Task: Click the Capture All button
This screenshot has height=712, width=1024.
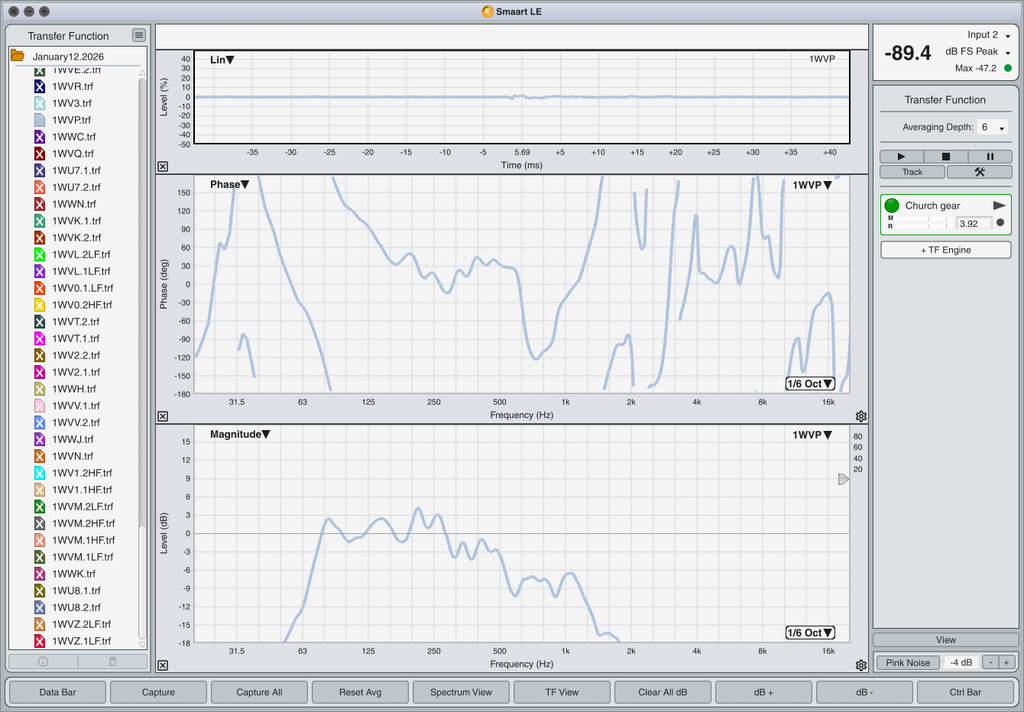Action: coord(259,692)
